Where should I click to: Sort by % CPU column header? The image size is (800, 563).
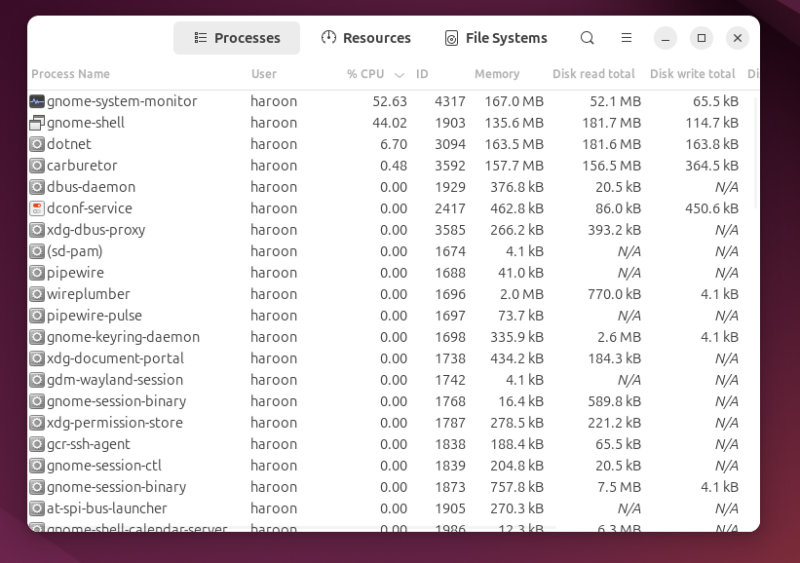pyautogui.click(x=365, y=74)
